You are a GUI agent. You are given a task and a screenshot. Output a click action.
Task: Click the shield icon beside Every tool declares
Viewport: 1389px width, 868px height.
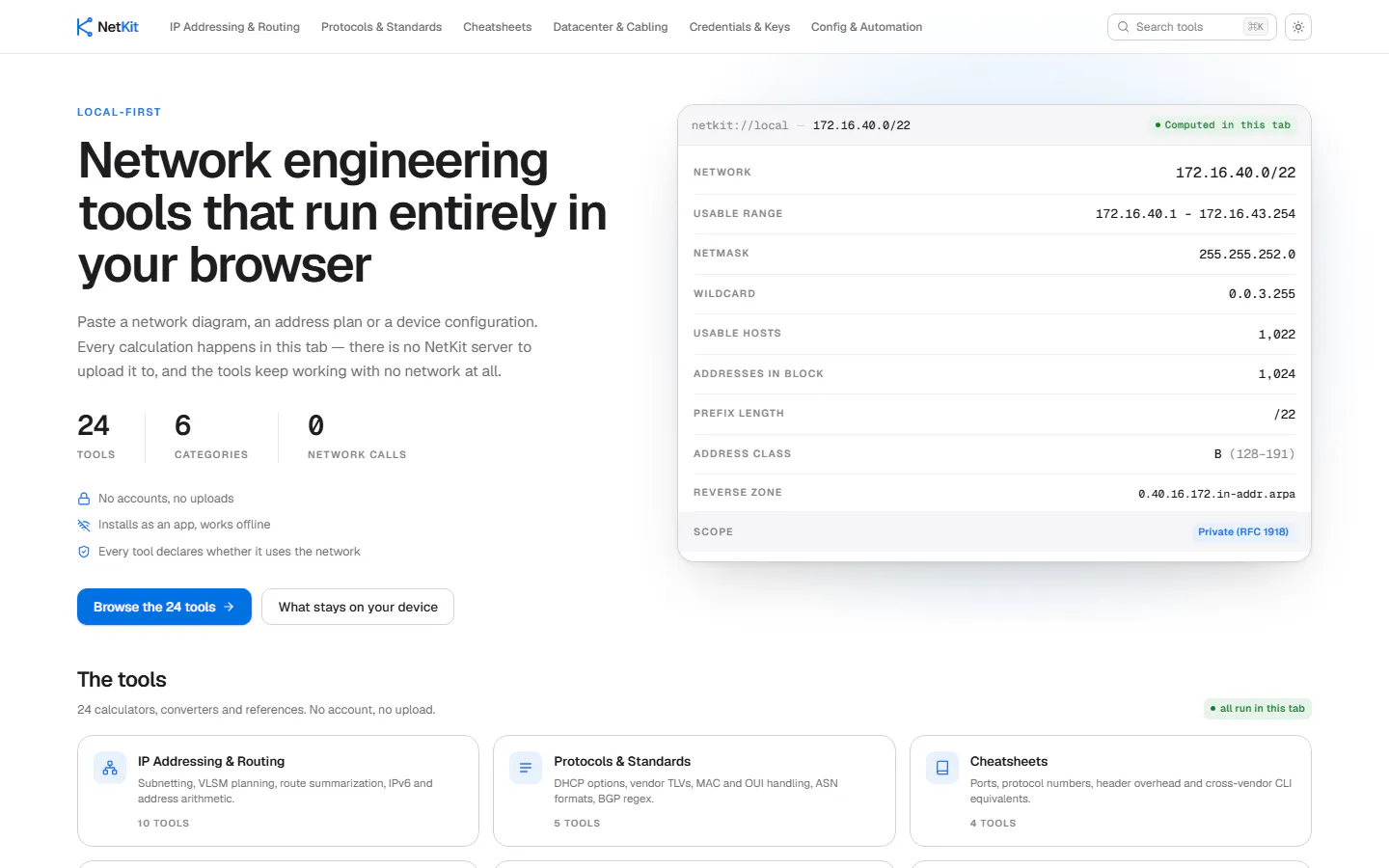[84, 552]
